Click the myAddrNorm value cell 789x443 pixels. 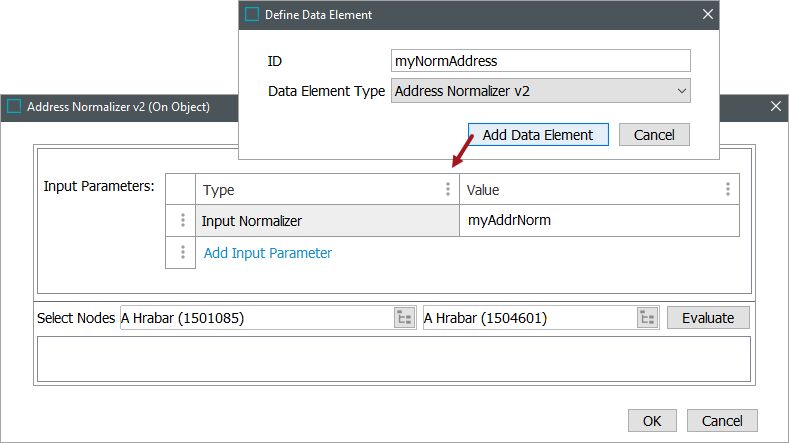click(x=598, y=221)
